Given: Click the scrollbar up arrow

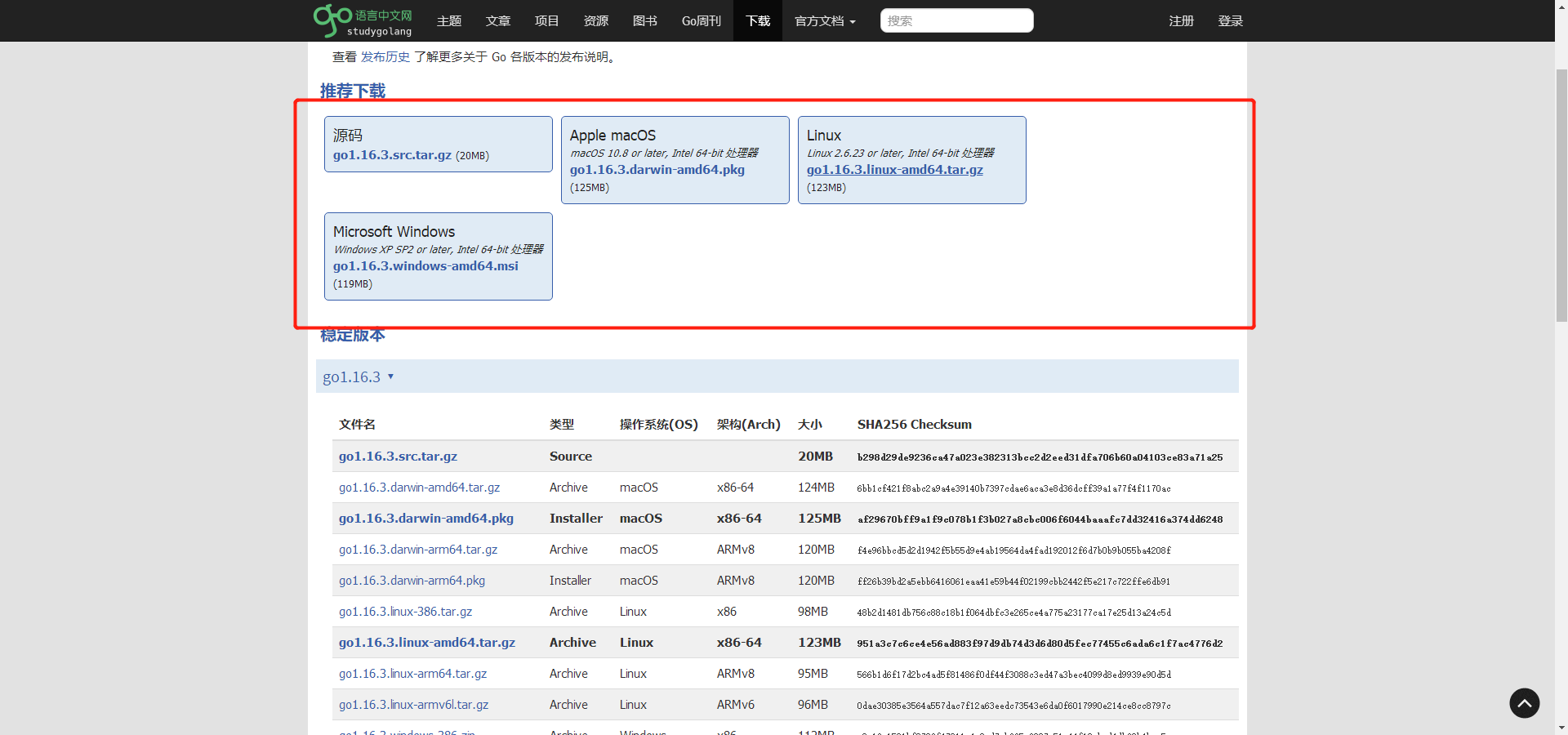Looking at the screenshot, I should [x=1561, y=7].
